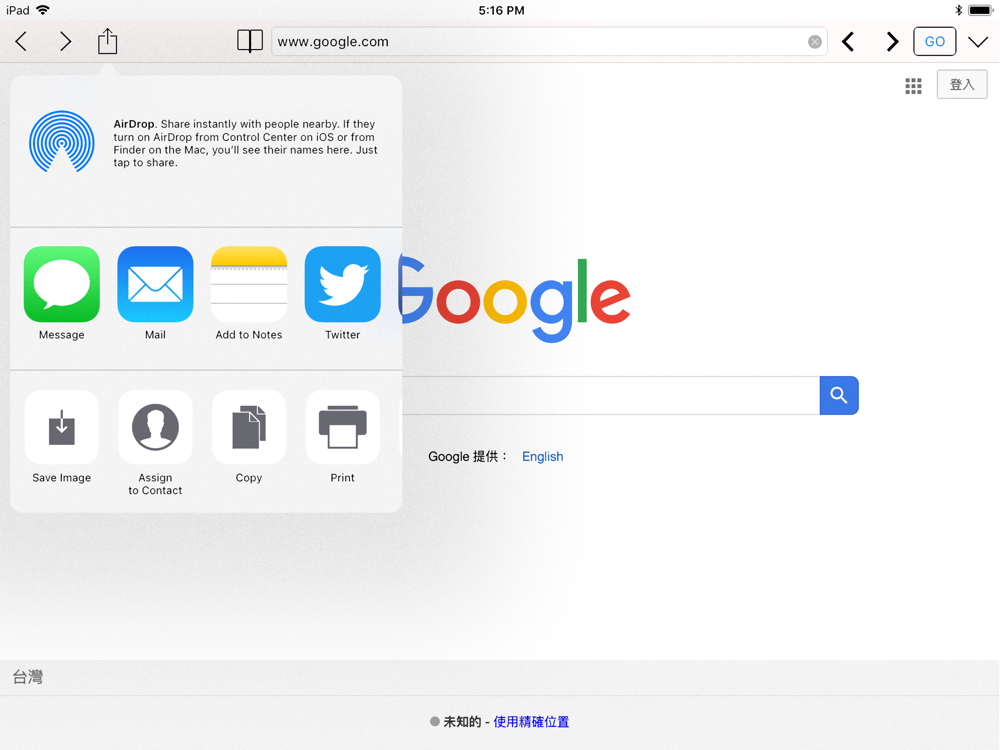
Task: Open the bookmarks book icon
Action: coord(249,41)
